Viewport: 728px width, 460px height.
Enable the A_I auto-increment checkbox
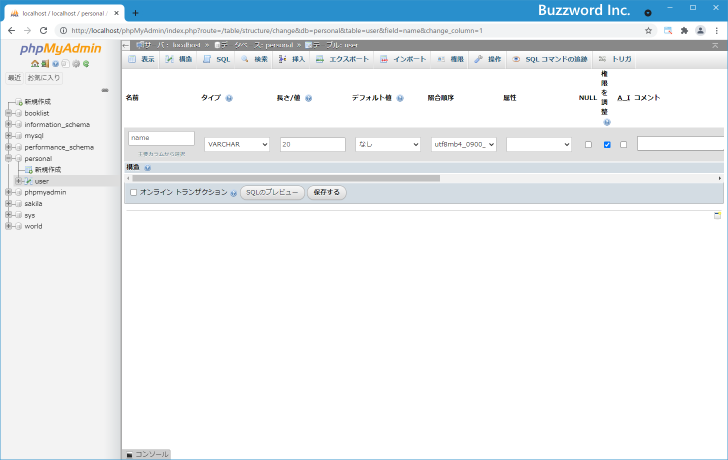624,144
